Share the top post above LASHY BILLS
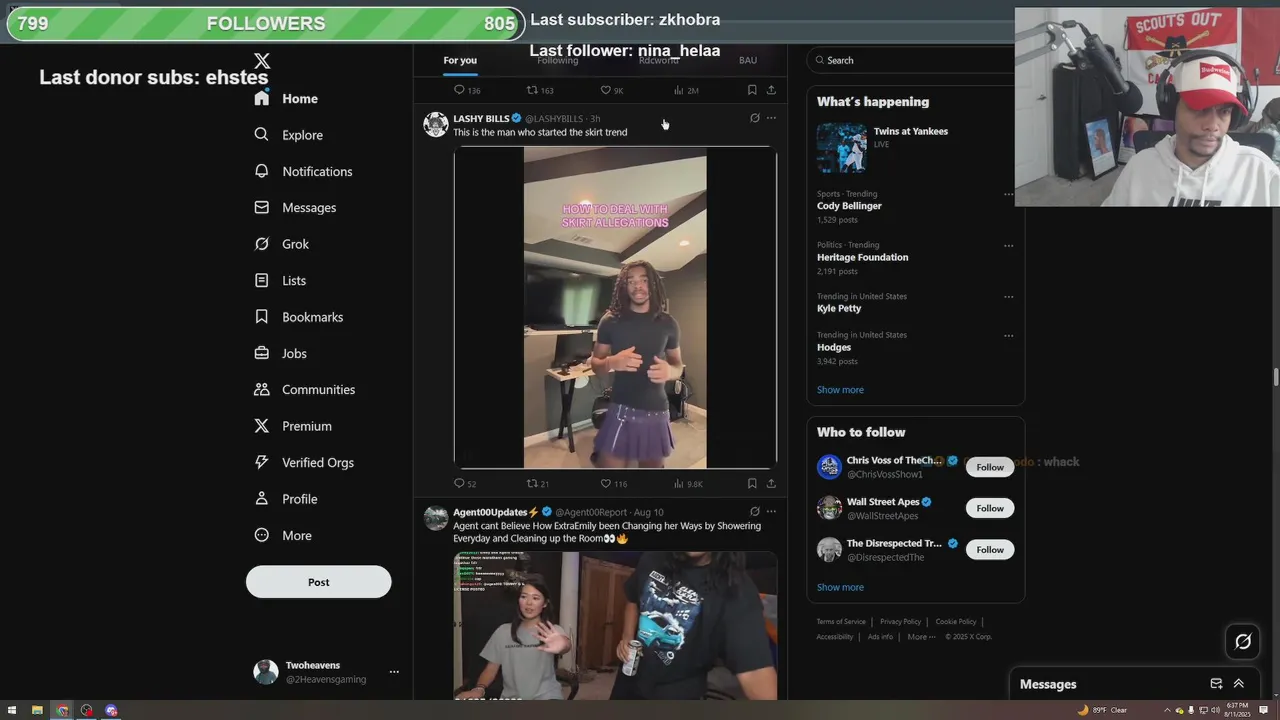Screen dimensions: 1280x720 point(771,90)
